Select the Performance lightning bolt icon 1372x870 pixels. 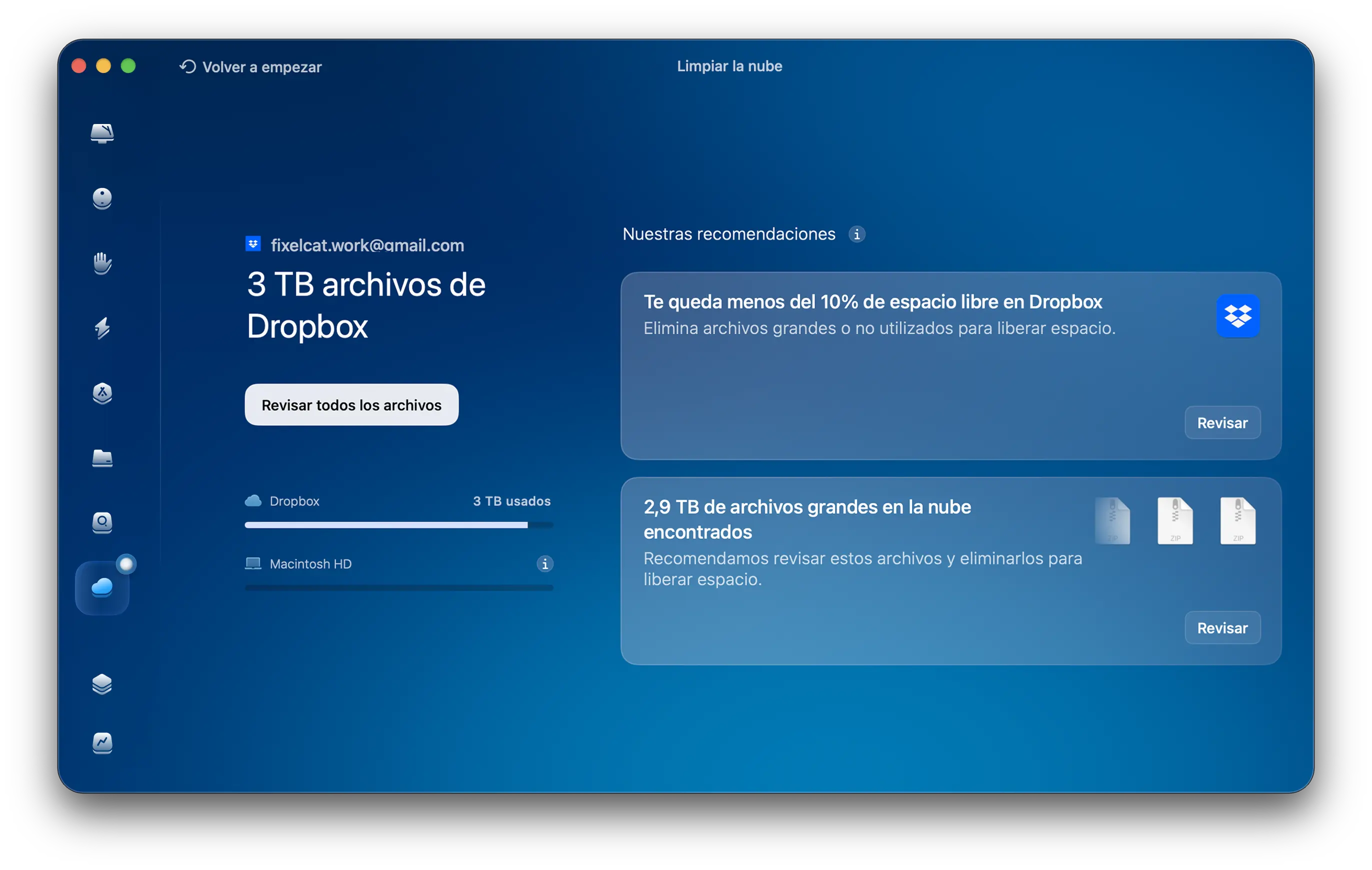pos(102,328)
